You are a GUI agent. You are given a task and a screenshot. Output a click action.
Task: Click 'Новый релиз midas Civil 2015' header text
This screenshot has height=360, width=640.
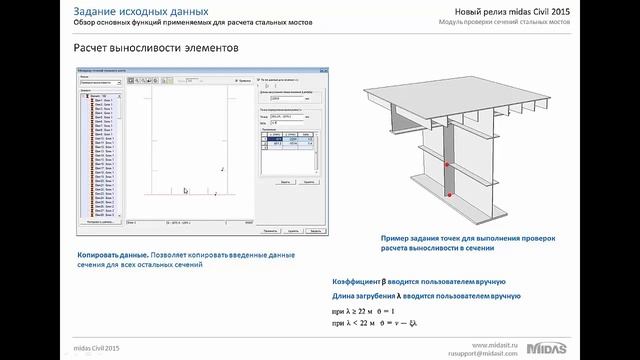tap(512, 11)
